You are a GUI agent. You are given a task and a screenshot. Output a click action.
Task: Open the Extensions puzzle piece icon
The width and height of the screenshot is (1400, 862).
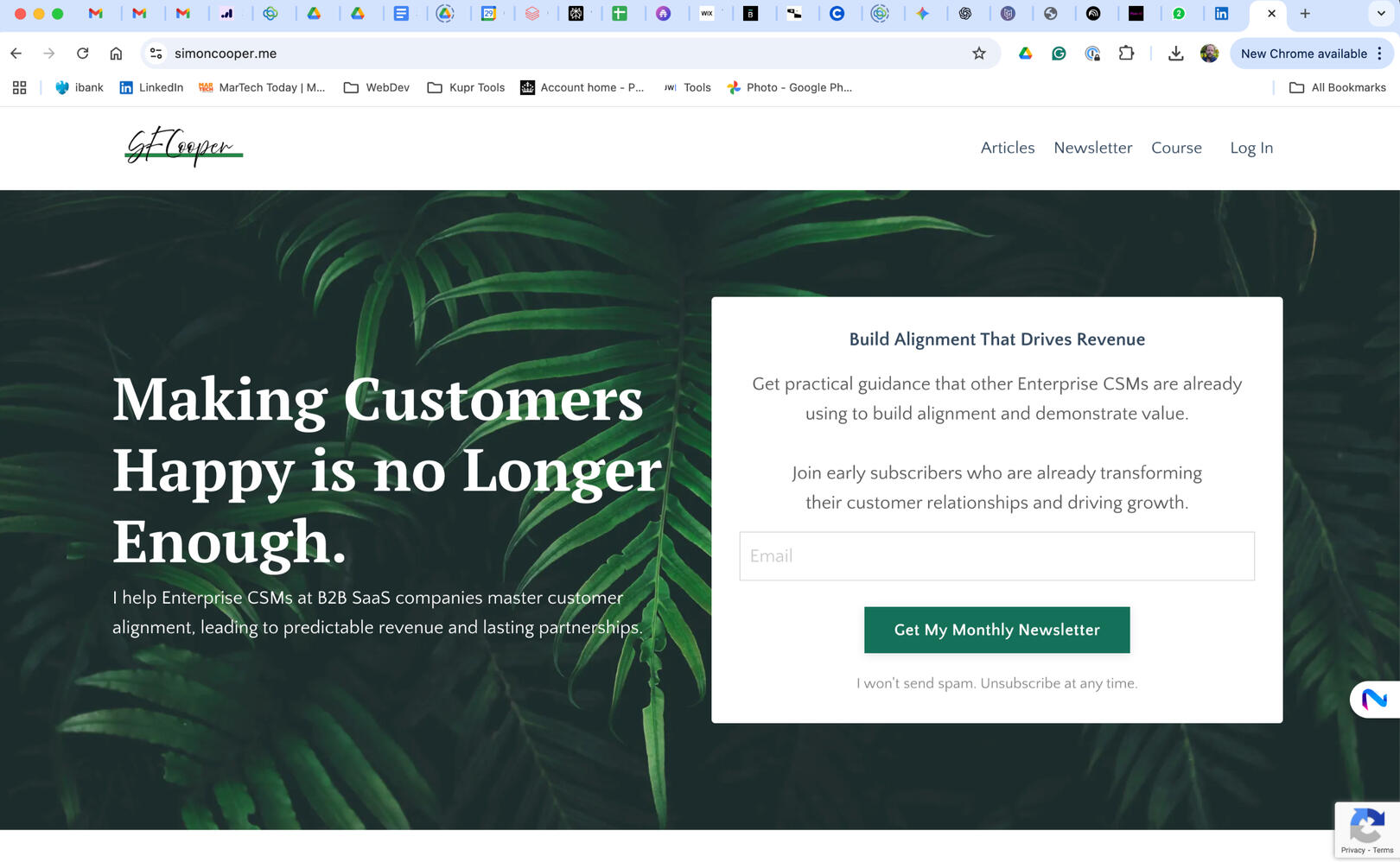(1126, 54)
